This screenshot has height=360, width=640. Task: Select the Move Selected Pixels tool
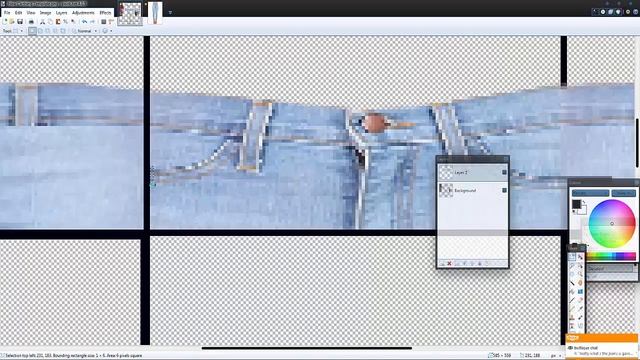(x=580, y=256)
